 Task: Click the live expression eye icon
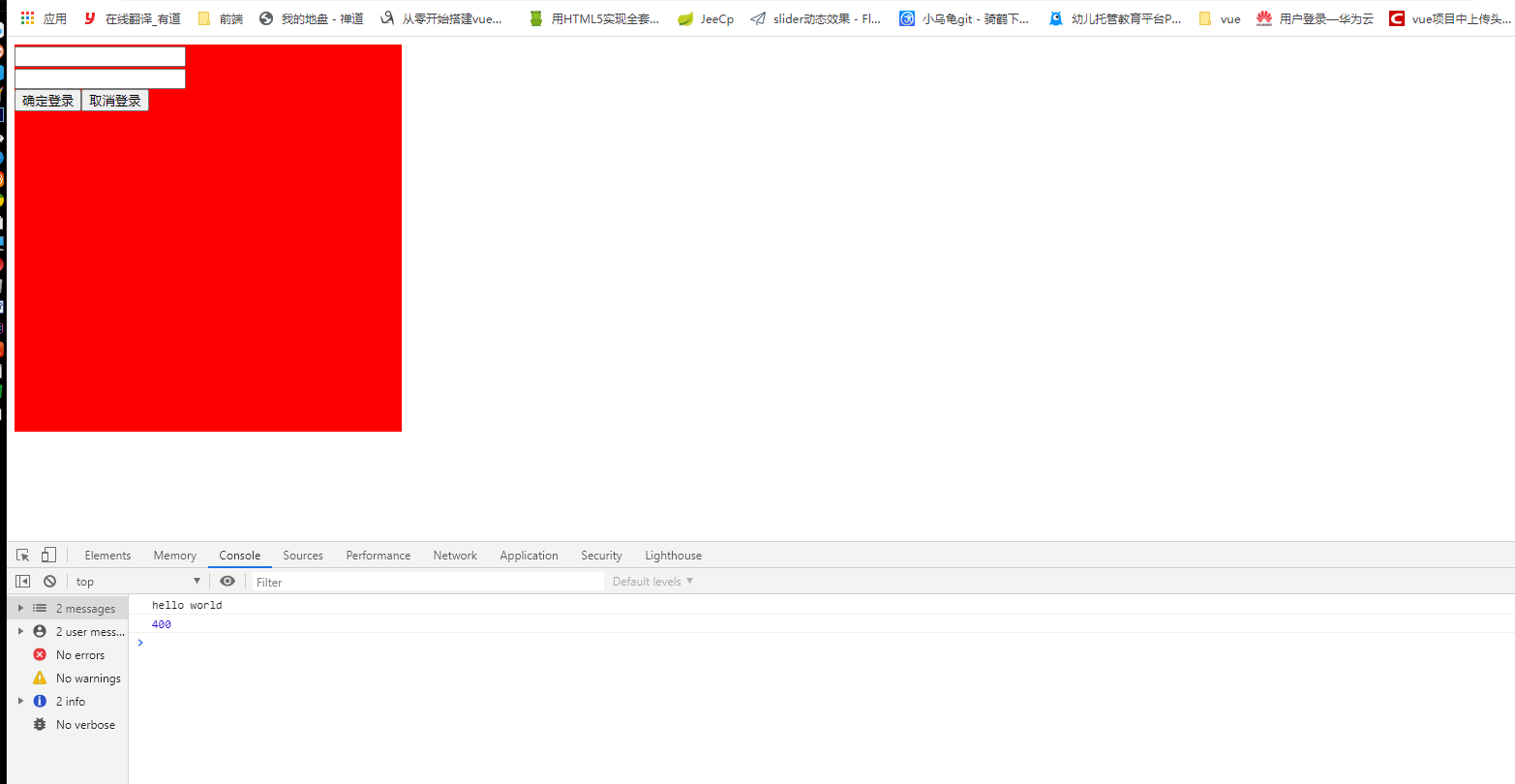click(x=227, y=582)
